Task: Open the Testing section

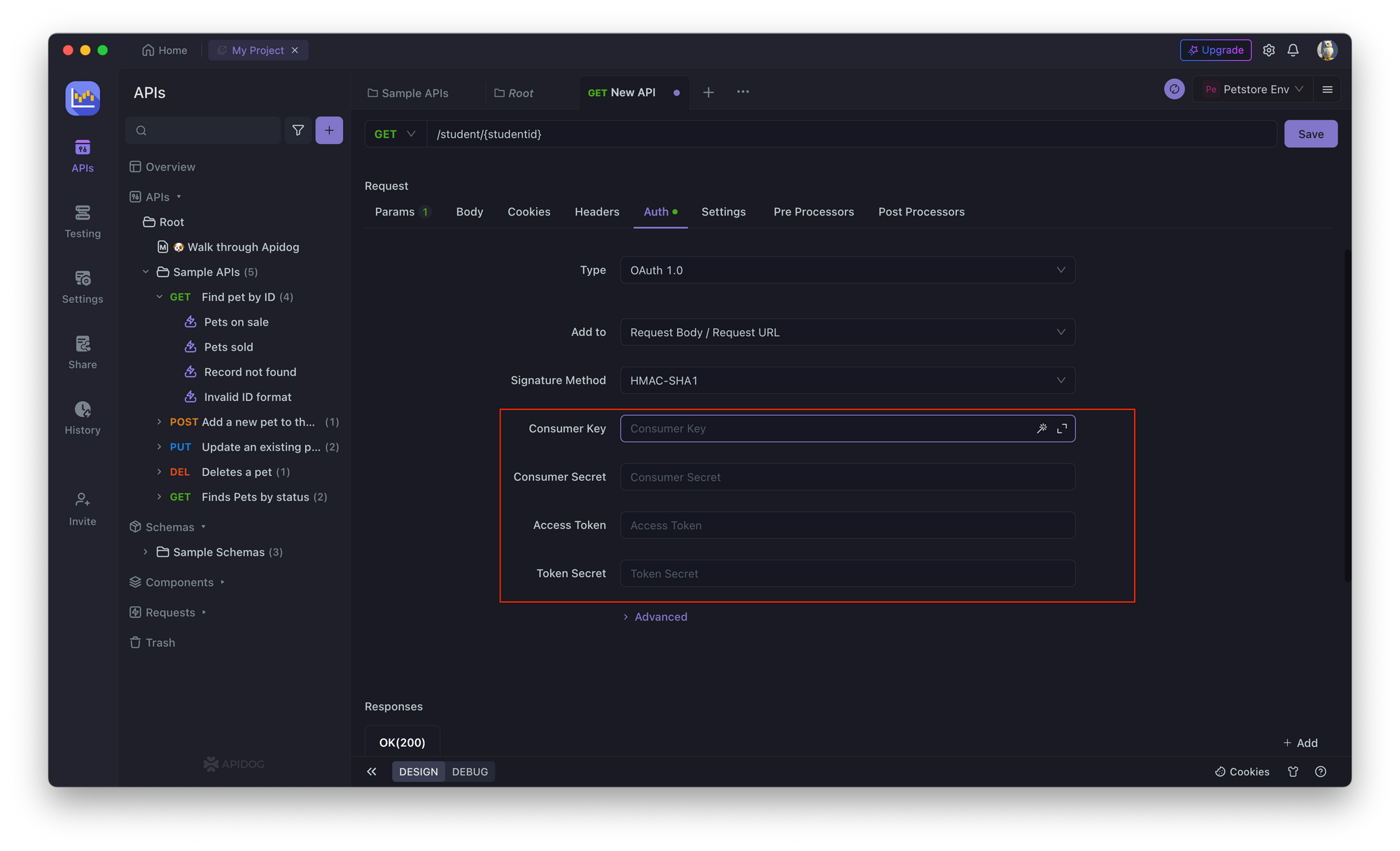Action: [x=83, y=221]
